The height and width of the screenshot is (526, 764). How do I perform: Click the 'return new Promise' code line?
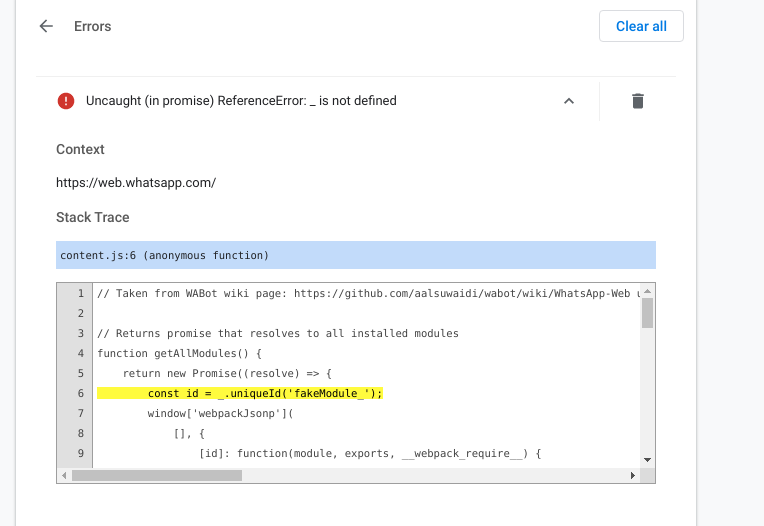[x=227, y=374]
